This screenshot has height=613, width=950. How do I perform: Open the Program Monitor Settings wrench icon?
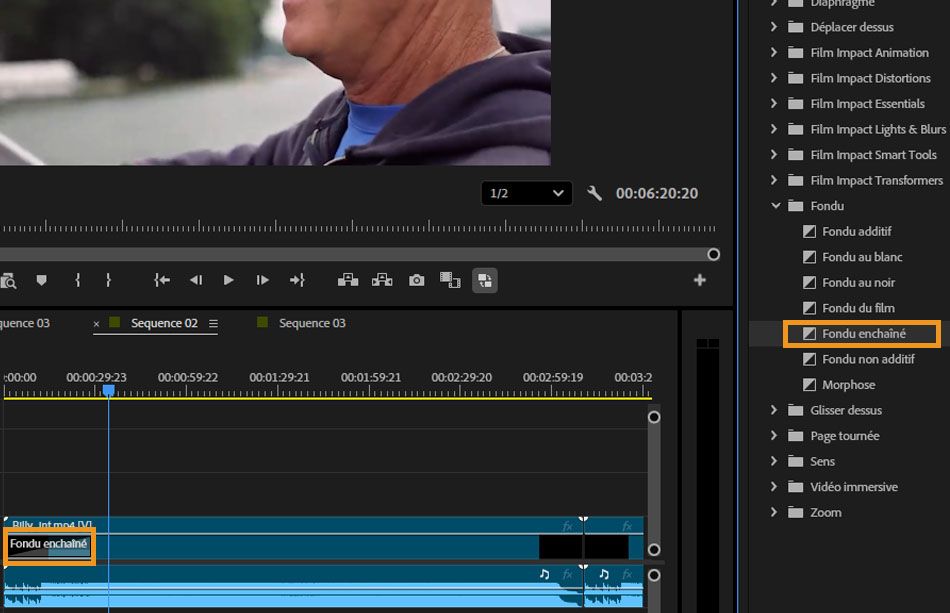595,193
